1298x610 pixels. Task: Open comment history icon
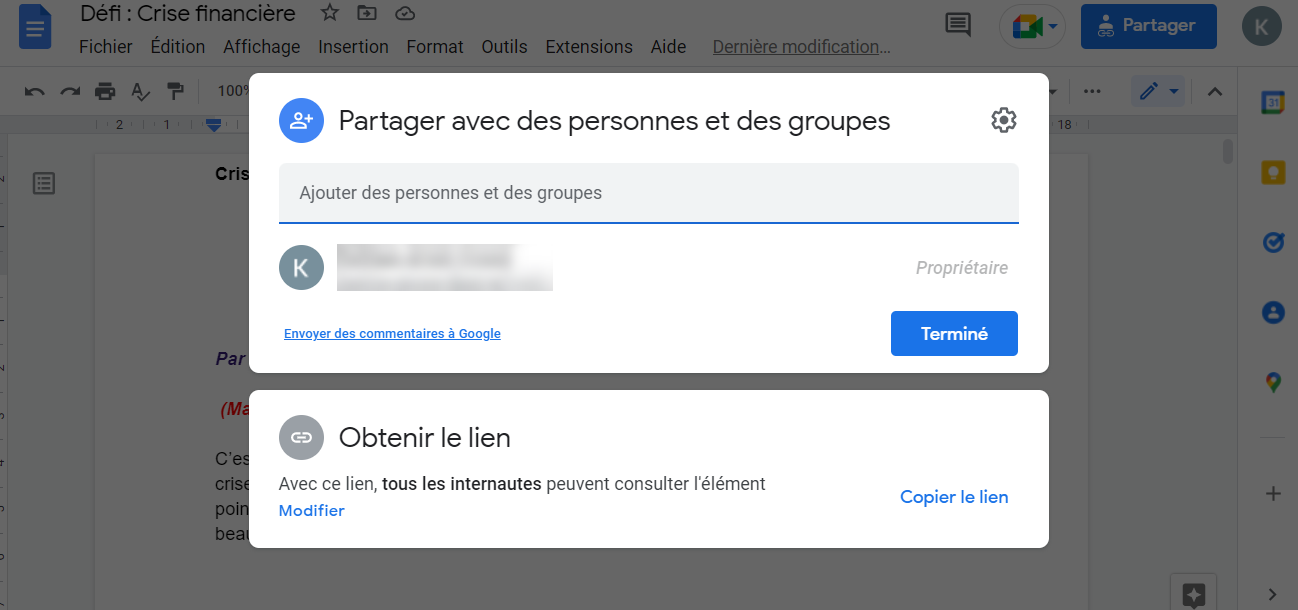point(957,26)
